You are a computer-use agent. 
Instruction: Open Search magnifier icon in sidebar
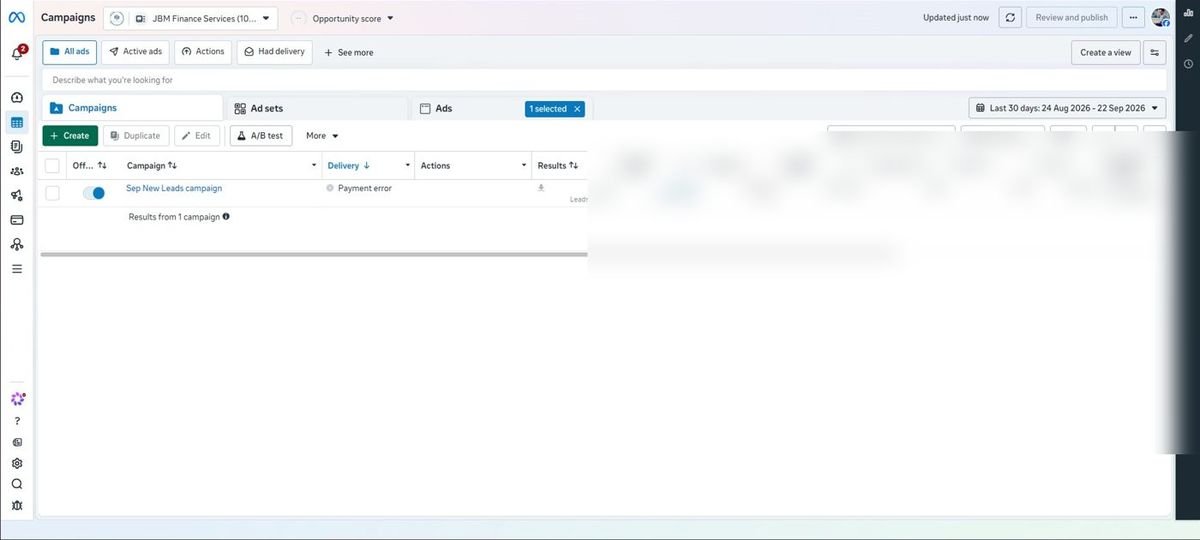[17, 484]
